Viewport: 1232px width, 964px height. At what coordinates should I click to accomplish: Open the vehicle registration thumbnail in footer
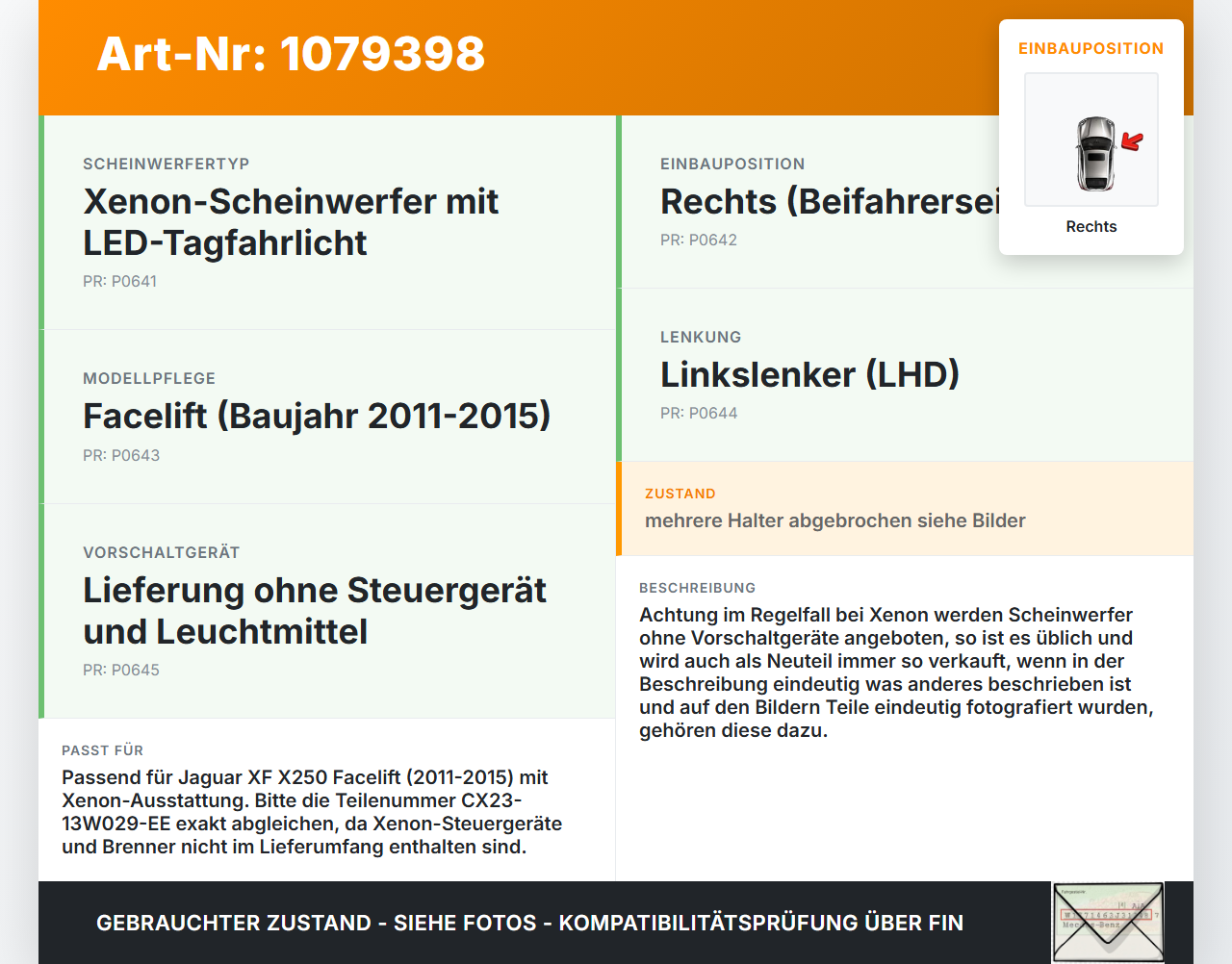(x=1108, y=923)
